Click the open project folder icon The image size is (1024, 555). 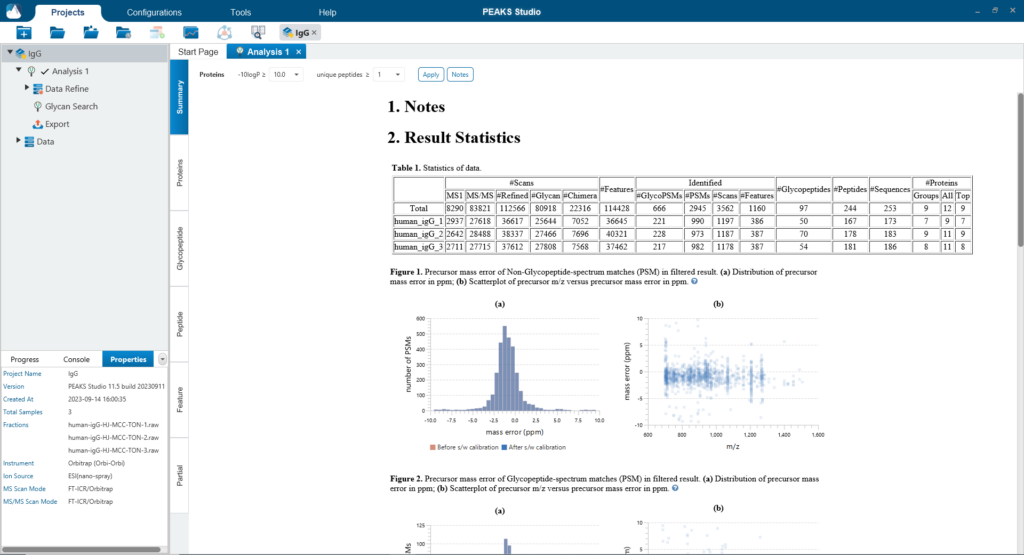[57, 33]
